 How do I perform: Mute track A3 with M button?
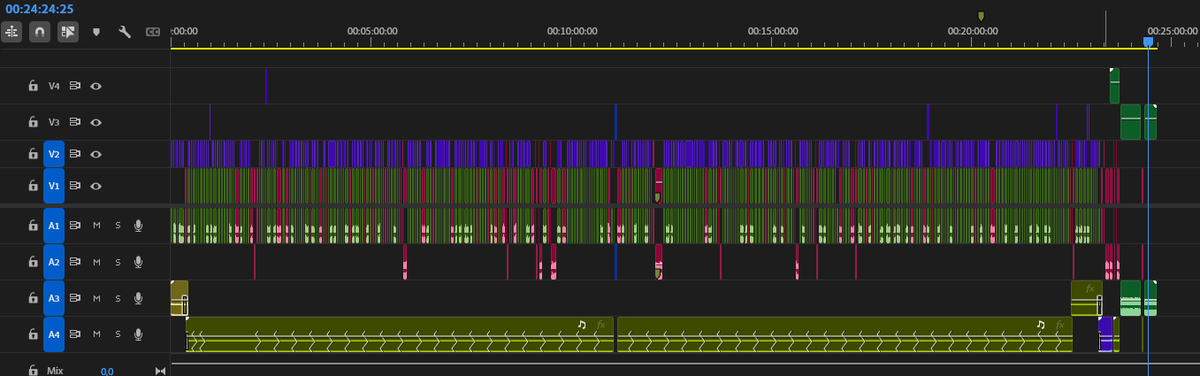click(x=97, y=298)
